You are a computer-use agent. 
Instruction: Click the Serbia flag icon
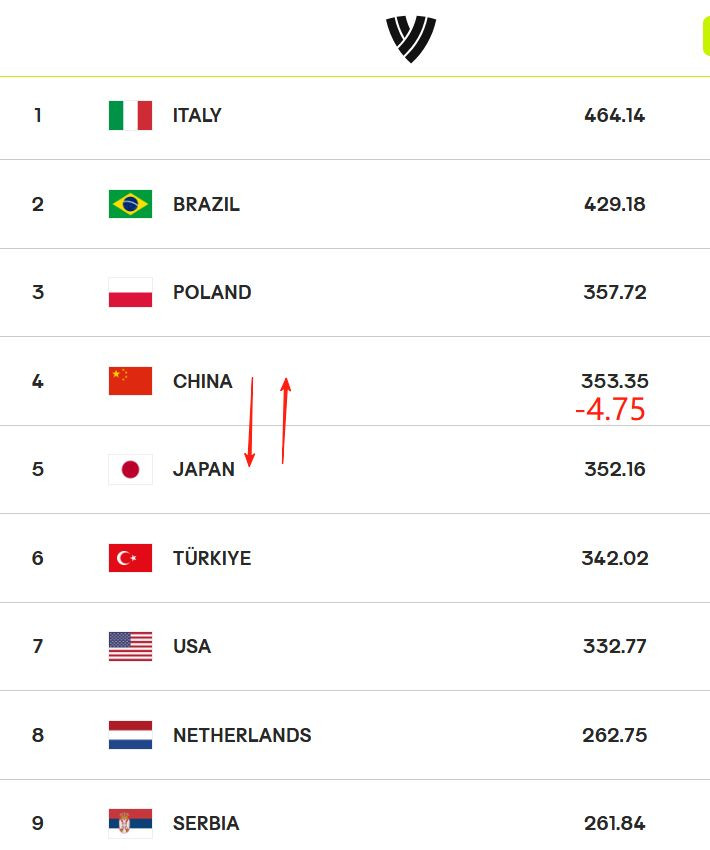point(130,823)
